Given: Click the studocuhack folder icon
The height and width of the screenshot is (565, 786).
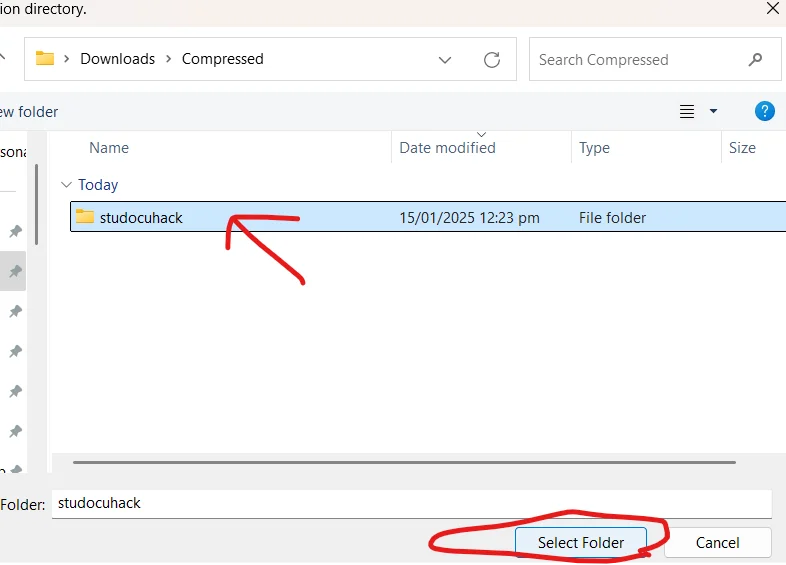Looking at the screenshot, I should click(85, 217).
